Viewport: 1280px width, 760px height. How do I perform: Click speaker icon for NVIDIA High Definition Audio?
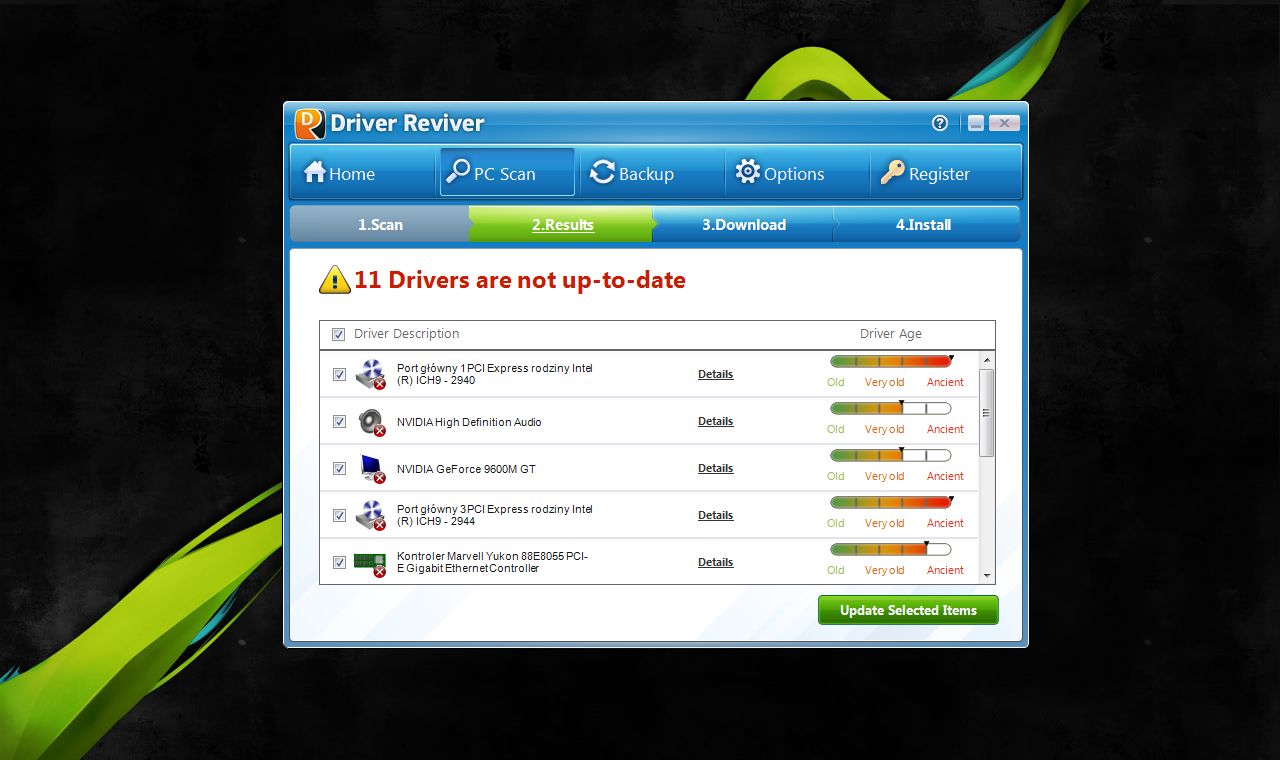(371, 422)
